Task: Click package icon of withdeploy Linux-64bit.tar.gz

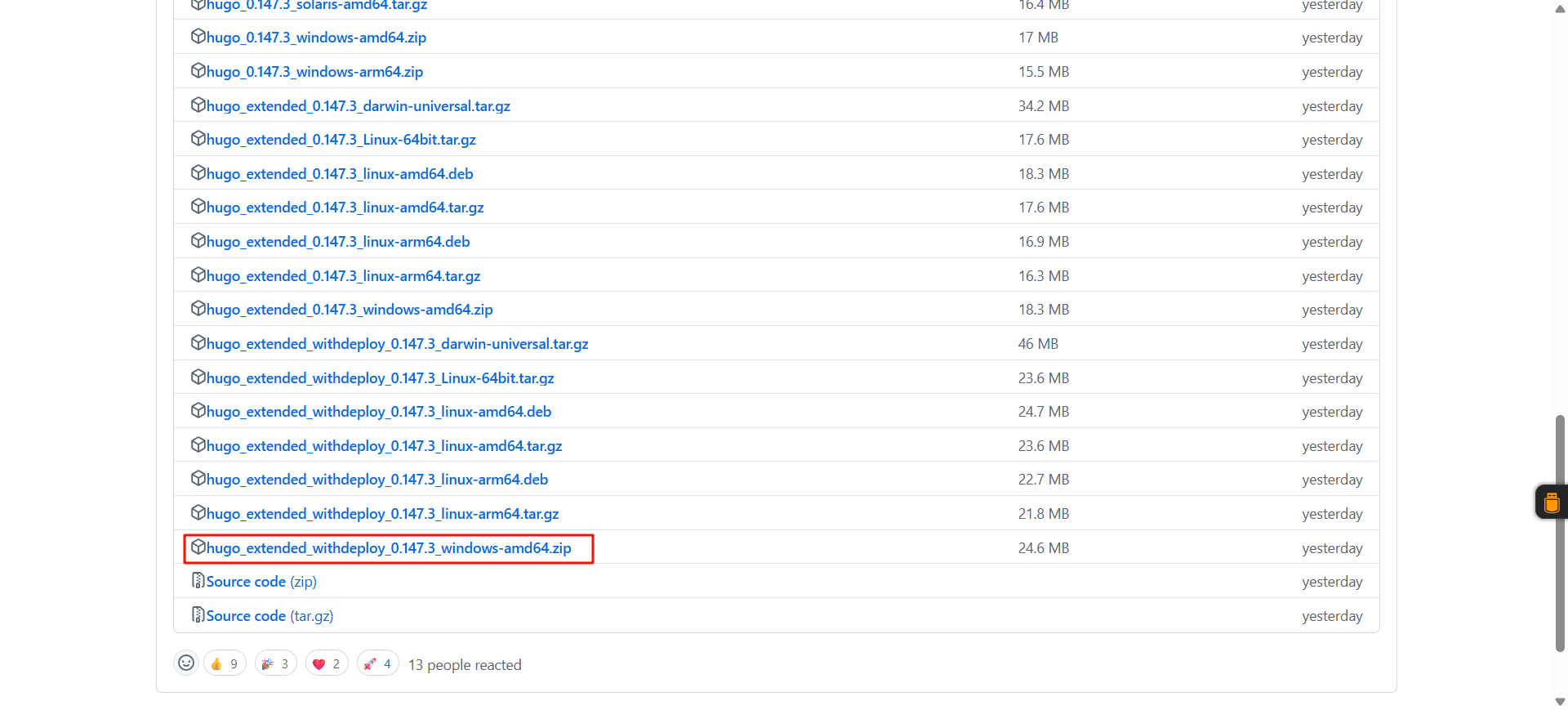Action: tap(198, 377)
